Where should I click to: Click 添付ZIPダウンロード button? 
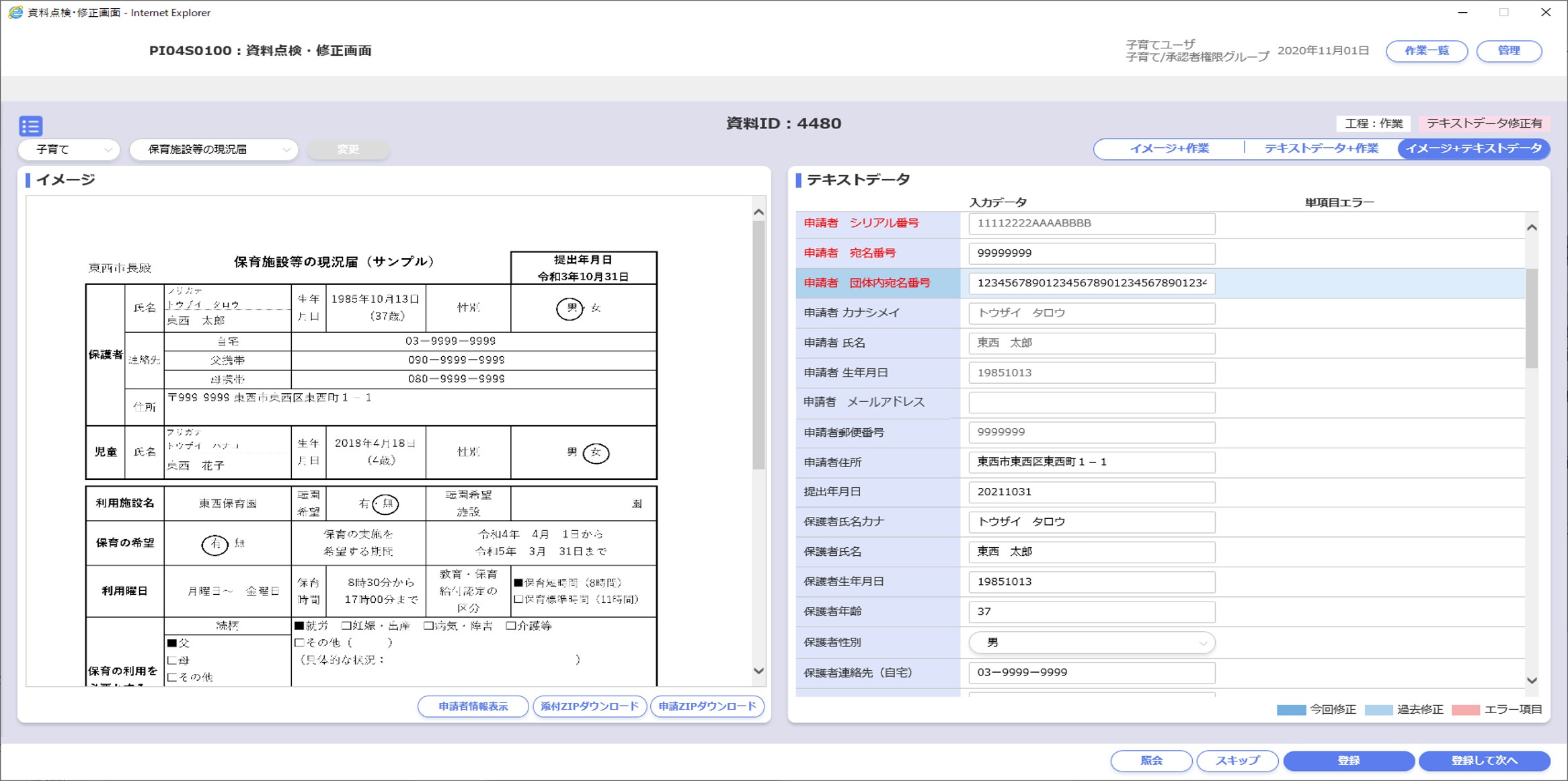pyautogui.click(x=590, y=706)
